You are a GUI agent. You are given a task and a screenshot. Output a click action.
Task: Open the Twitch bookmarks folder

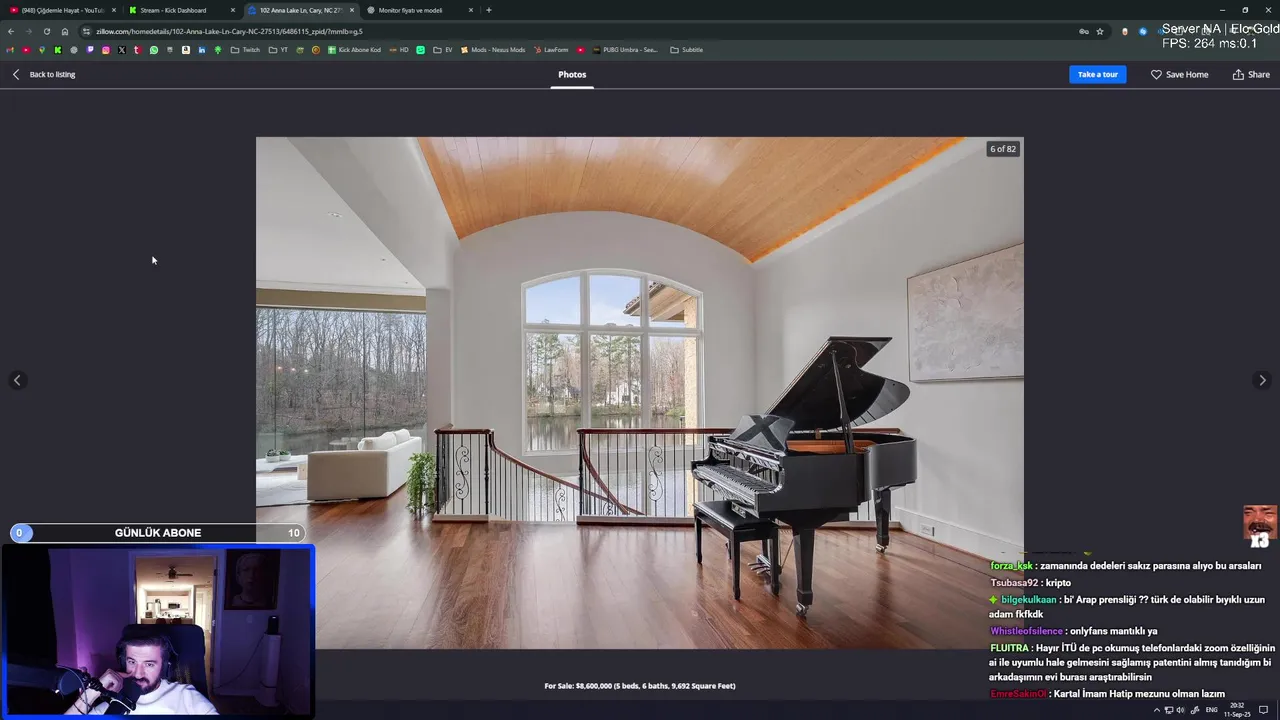(x=245, y=50)
